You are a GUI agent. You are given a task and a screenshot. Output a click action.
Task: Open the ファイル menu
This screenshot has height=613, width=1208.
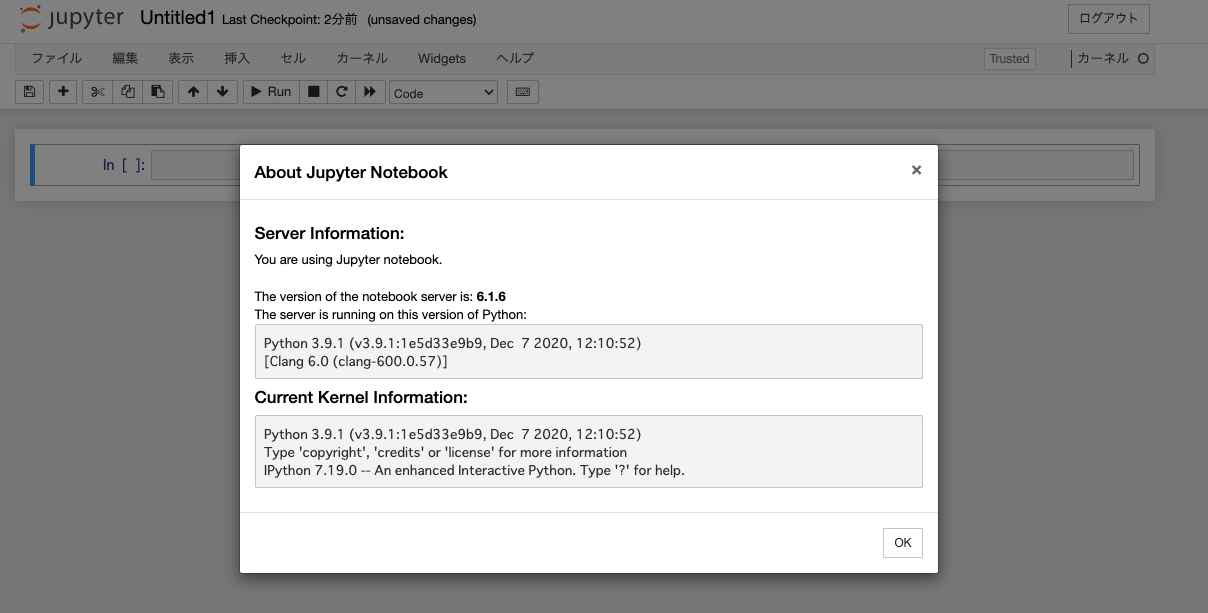[56, 58]
